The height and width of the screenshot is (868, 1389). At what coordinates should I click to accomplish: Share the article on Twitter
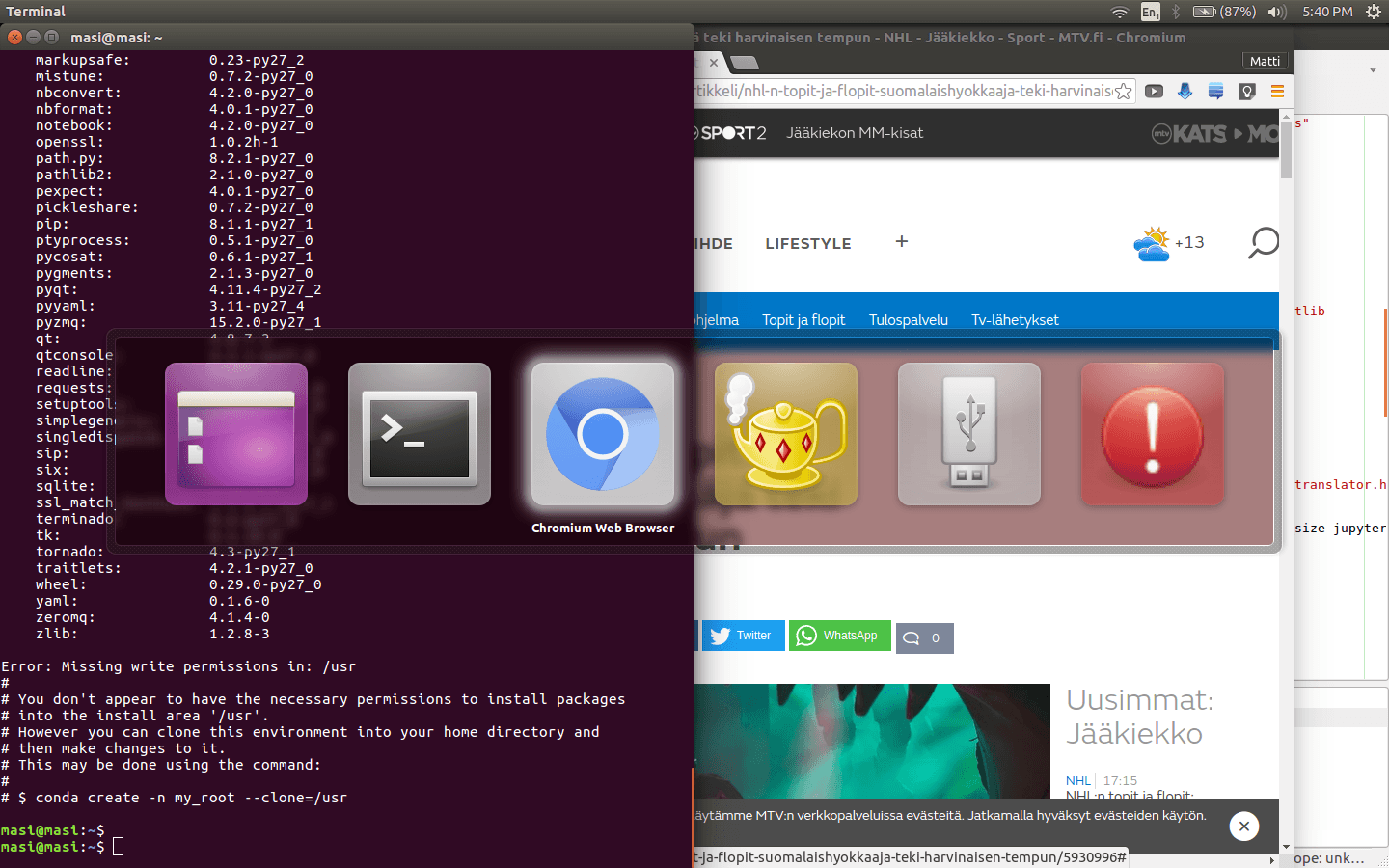743,636
